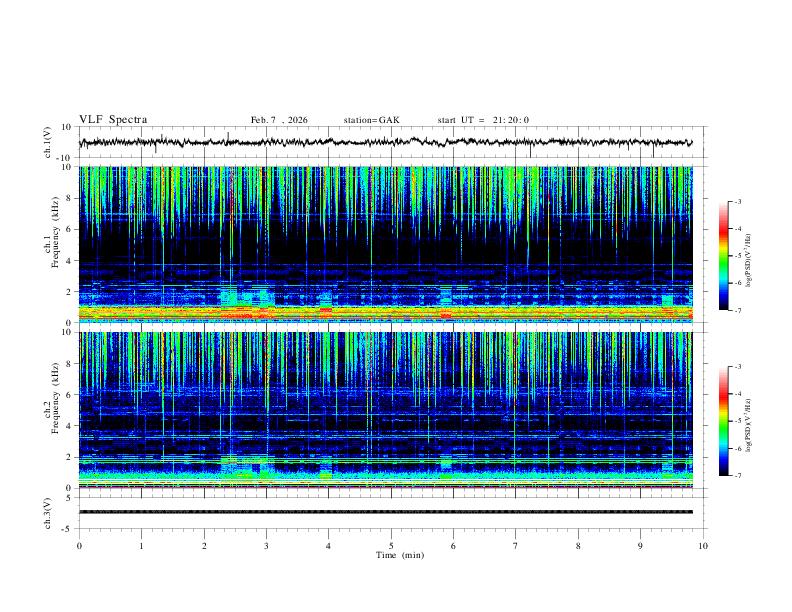Click time axis tick label "7"
The height and width of the screenshot is (612, 792).
tap(516, 546)
